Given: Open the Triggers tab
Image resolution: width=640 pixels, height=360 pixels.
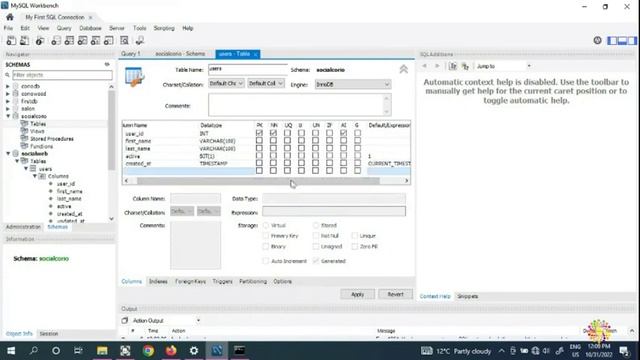Looking at the screenshot, I should [x=222, y=281].
